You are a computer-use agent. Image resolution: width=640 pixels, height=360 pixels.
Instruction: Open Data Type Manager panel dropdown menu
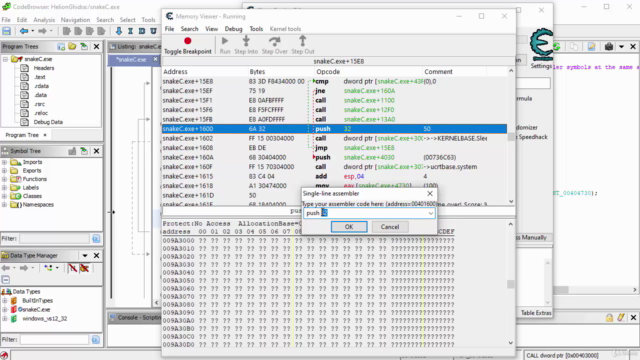pos(85,256)
